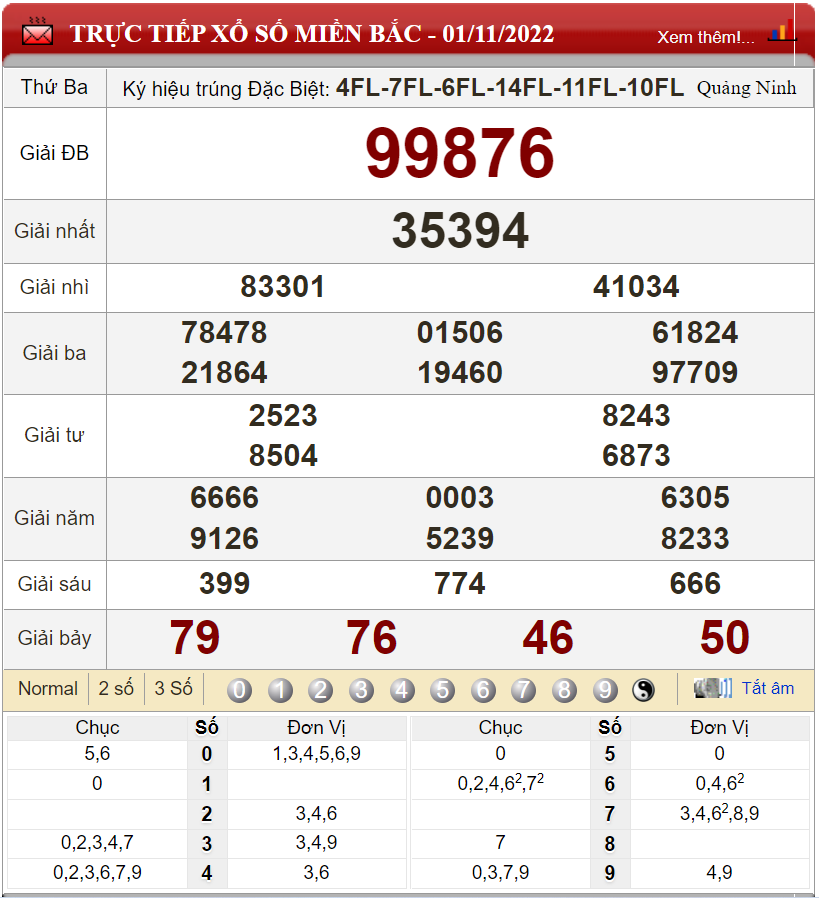
Task: Select fourth prize number 8504
Action: pos(283,456)
